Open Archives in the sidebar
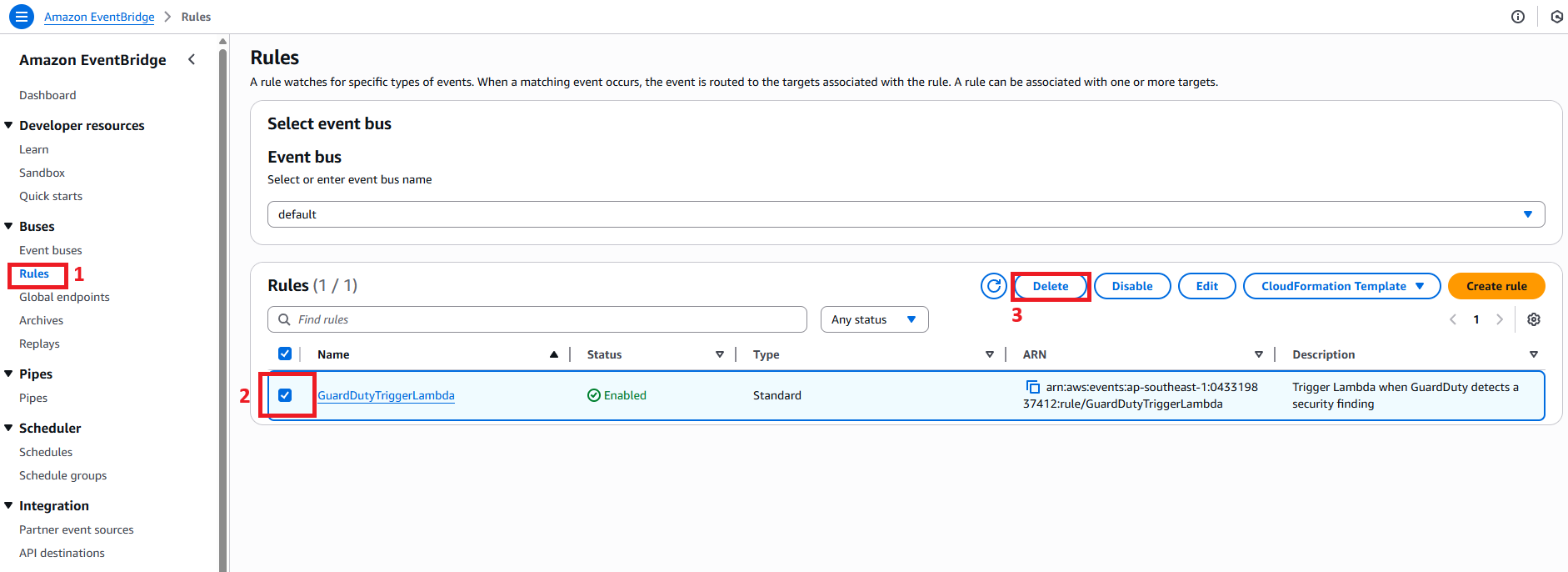Viewport: 1568px width, 572px height. (x=41, y=320)
